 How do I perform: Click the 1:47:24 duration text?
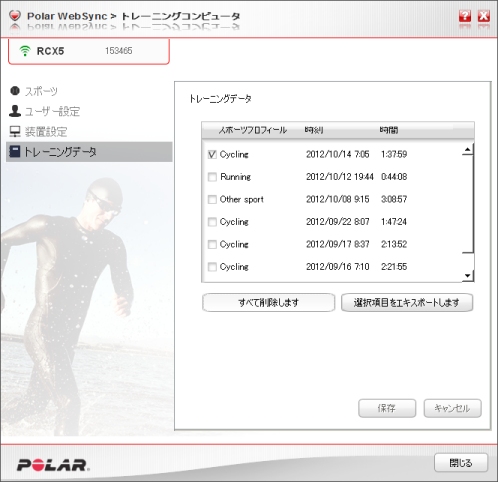394,222
